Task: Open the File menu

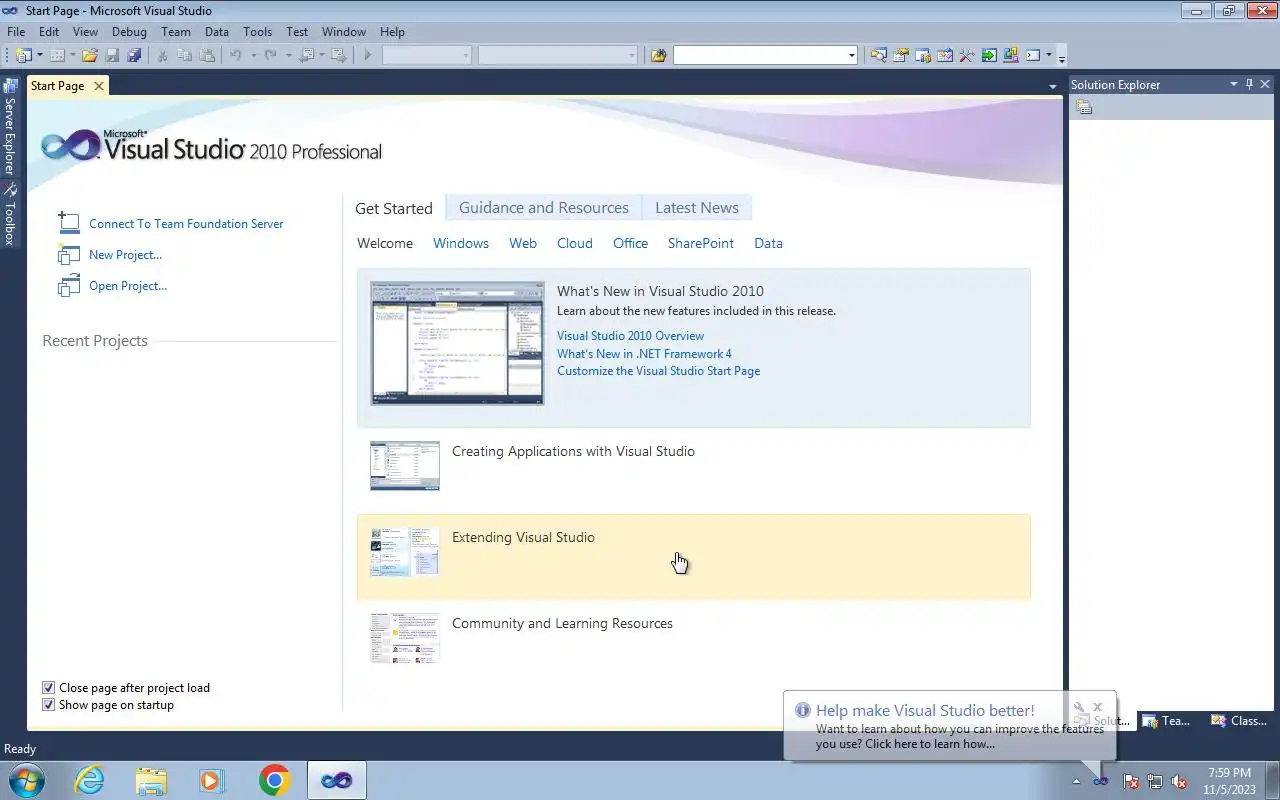Action: 16,32
